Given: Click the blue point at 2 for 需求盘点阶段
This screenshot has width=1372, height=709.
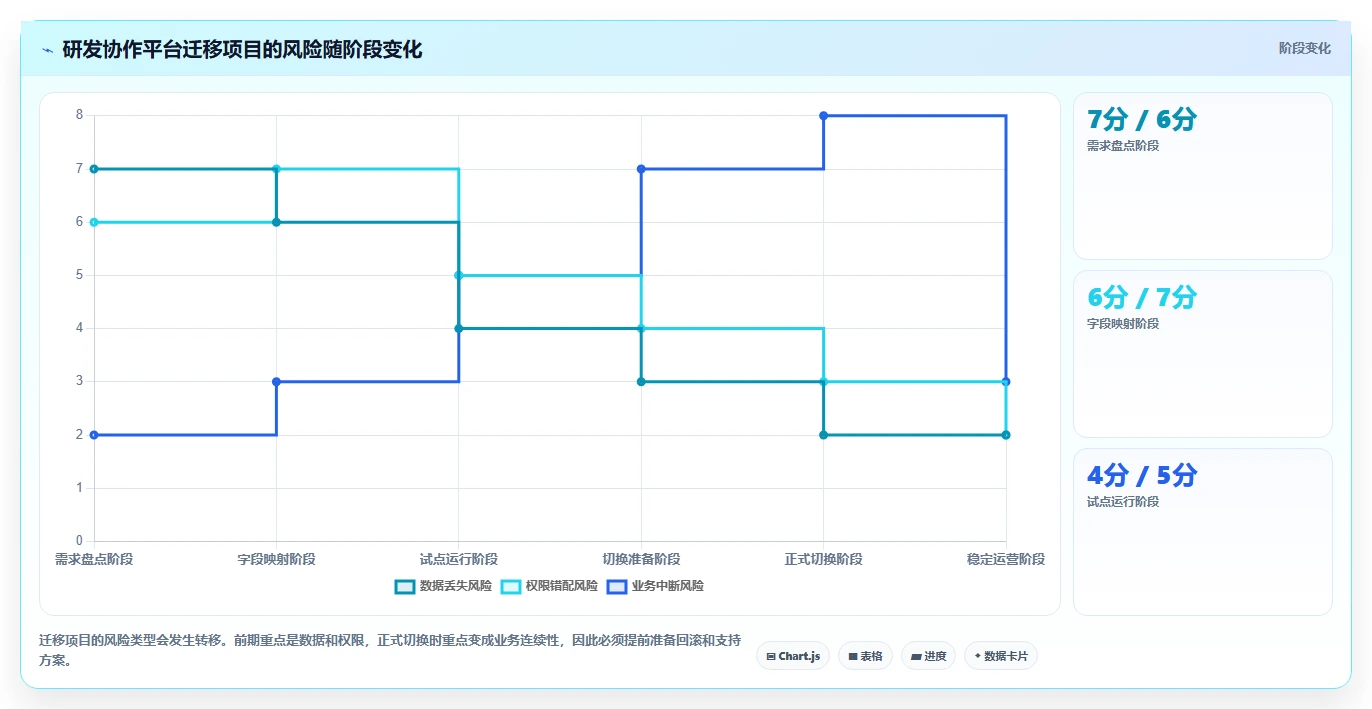Looking at the screenshot, I should (94, 435).
